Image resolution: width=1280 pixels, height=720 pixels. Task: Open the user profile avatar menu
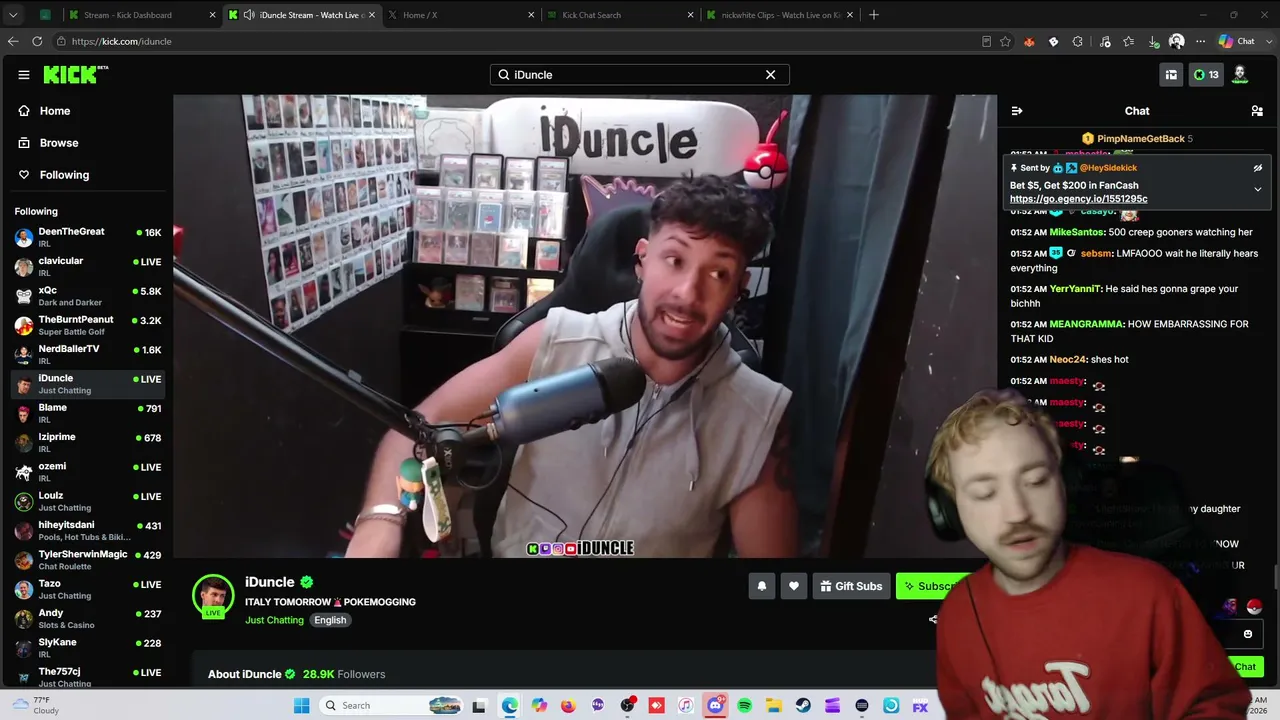tap(1240, 75)
